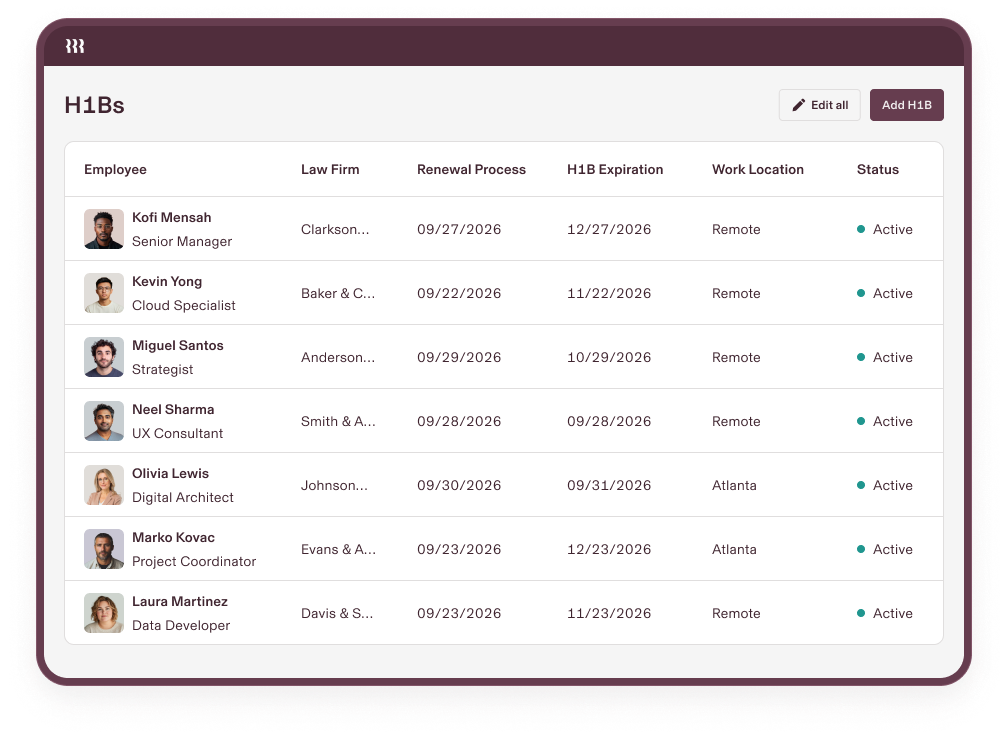Viewport: 1008px width, 740px height.
Task: Click expiration date 10/29/2026
Action: [x=609, y=357]
